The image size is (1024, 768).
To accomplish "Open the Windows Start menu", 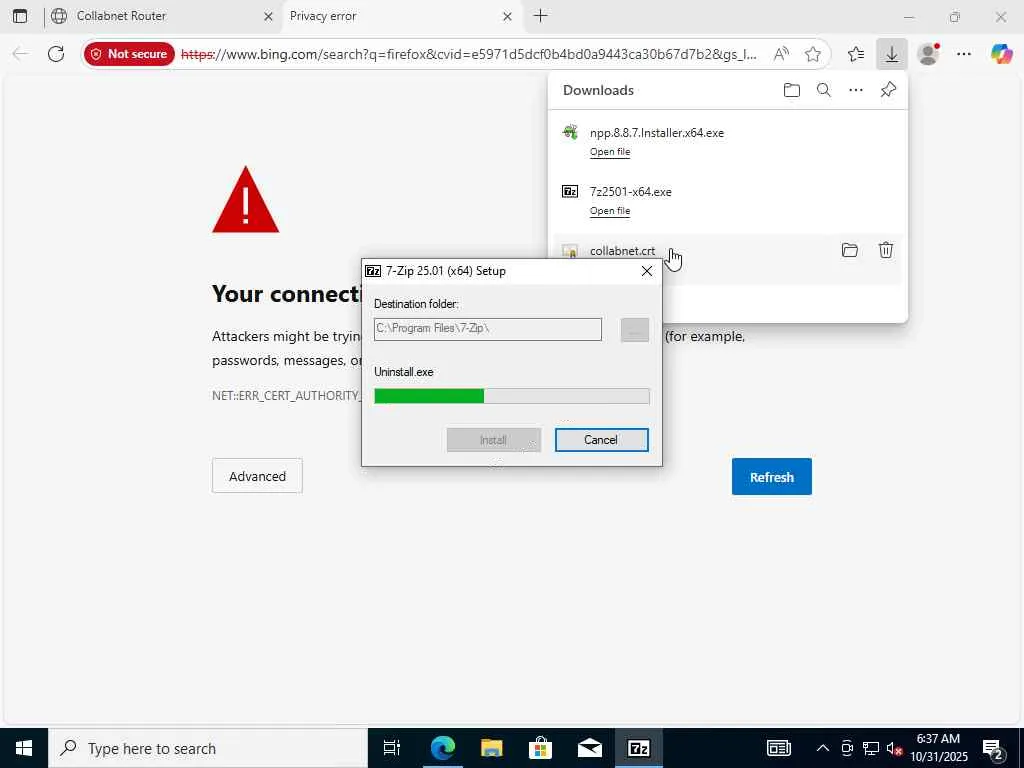I will [x=24, y=748].
